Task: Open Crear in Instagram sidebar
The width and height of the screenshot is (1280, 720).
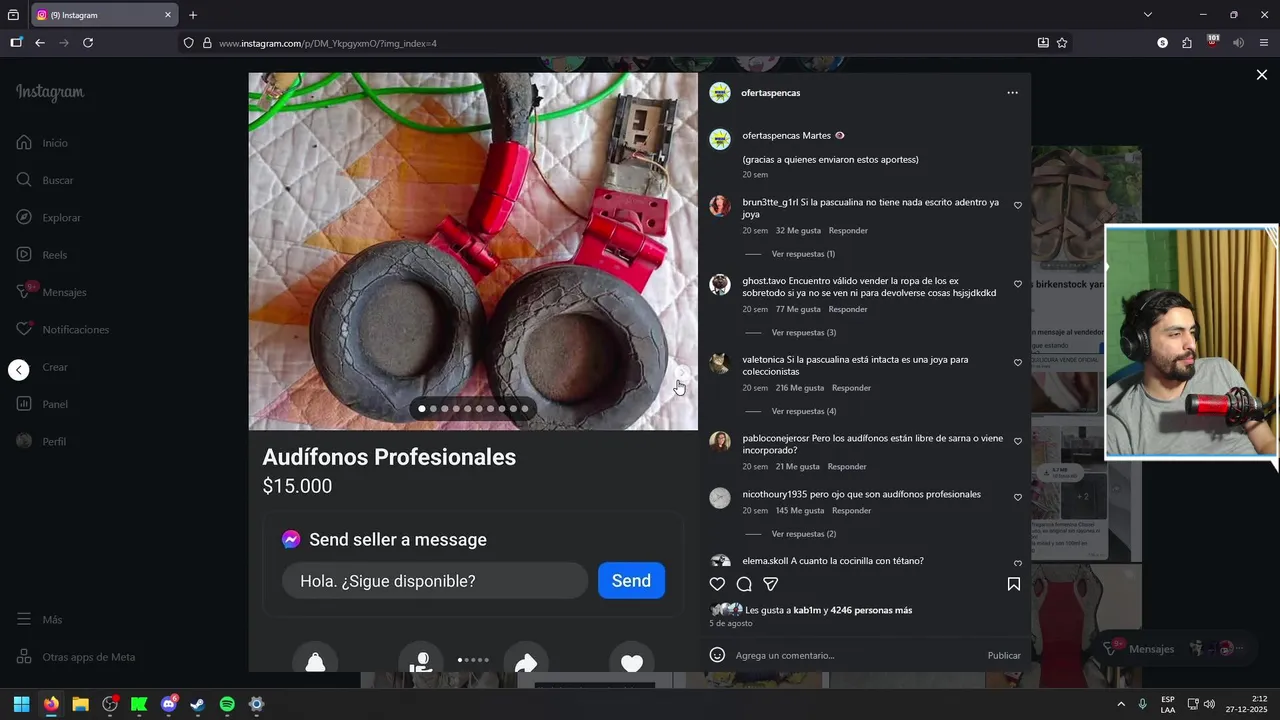Action: click(x=55, y=367)
